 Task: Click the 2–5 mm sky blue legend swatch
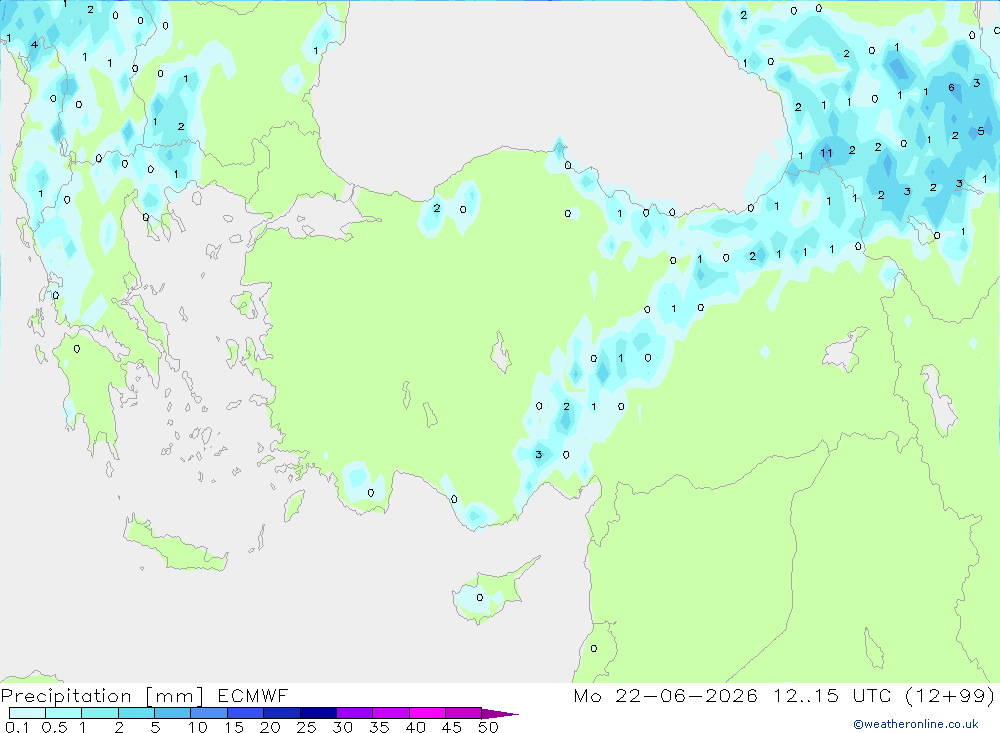136,713
